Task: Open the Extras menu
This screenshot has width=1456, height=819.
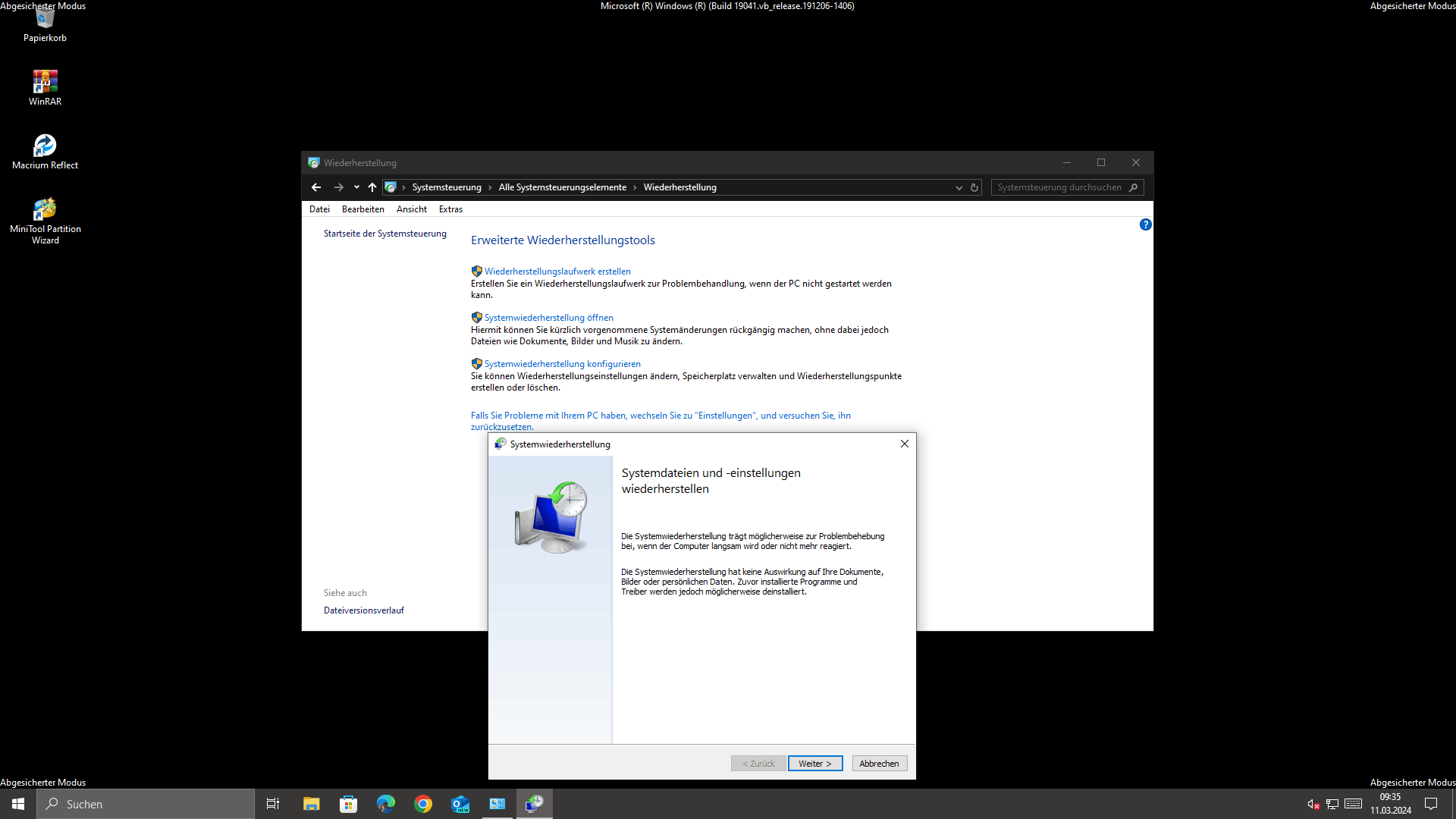Action: pyautogui.click(x=450, y=209)
